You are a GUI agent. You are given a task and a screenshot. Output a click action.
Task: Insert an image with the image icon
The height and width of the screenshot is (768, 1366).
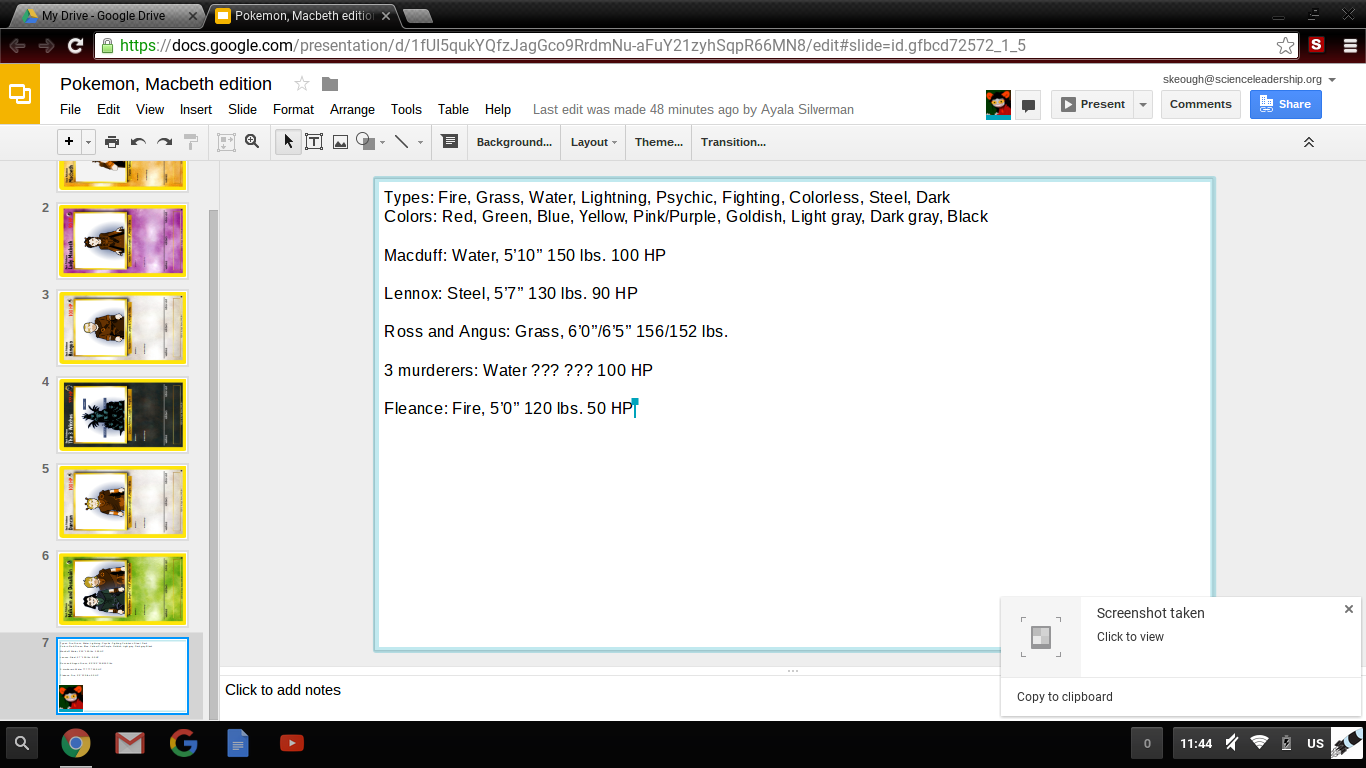pyautogui.click(x=340, y=142)
